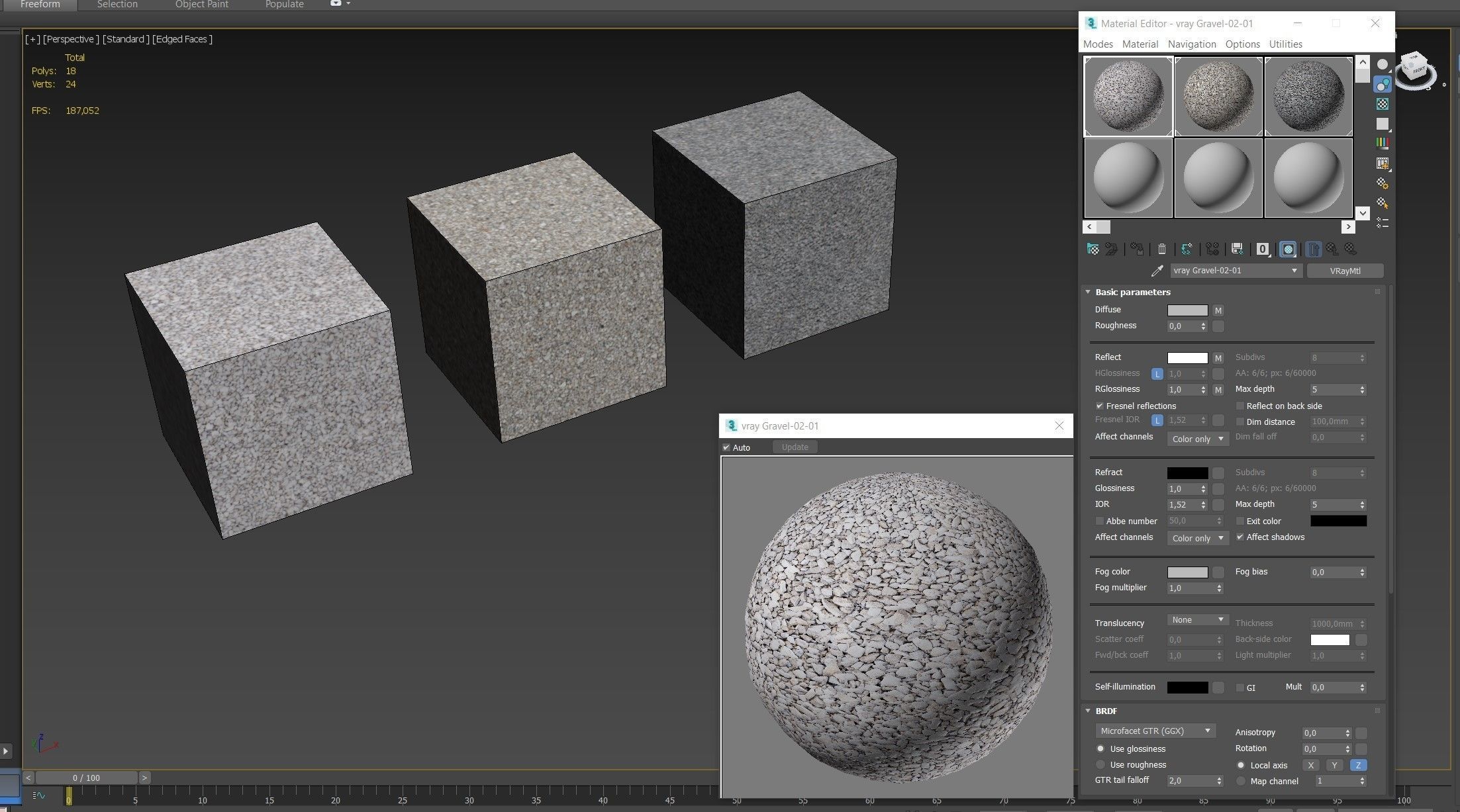
Task: Click Go to Parent icon
Action: pyautogui.click(x=1332, y=249)
